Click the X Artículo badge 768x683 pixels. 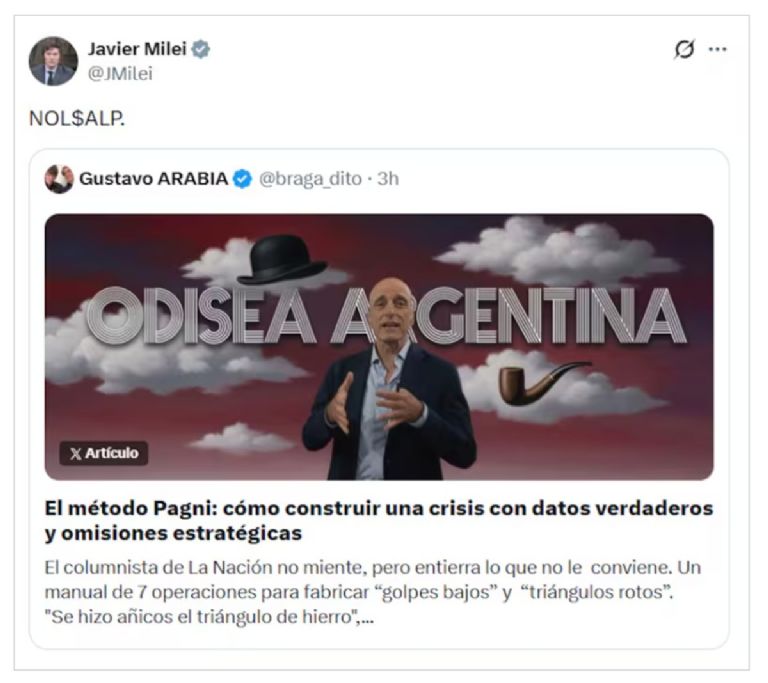(104, 453)
